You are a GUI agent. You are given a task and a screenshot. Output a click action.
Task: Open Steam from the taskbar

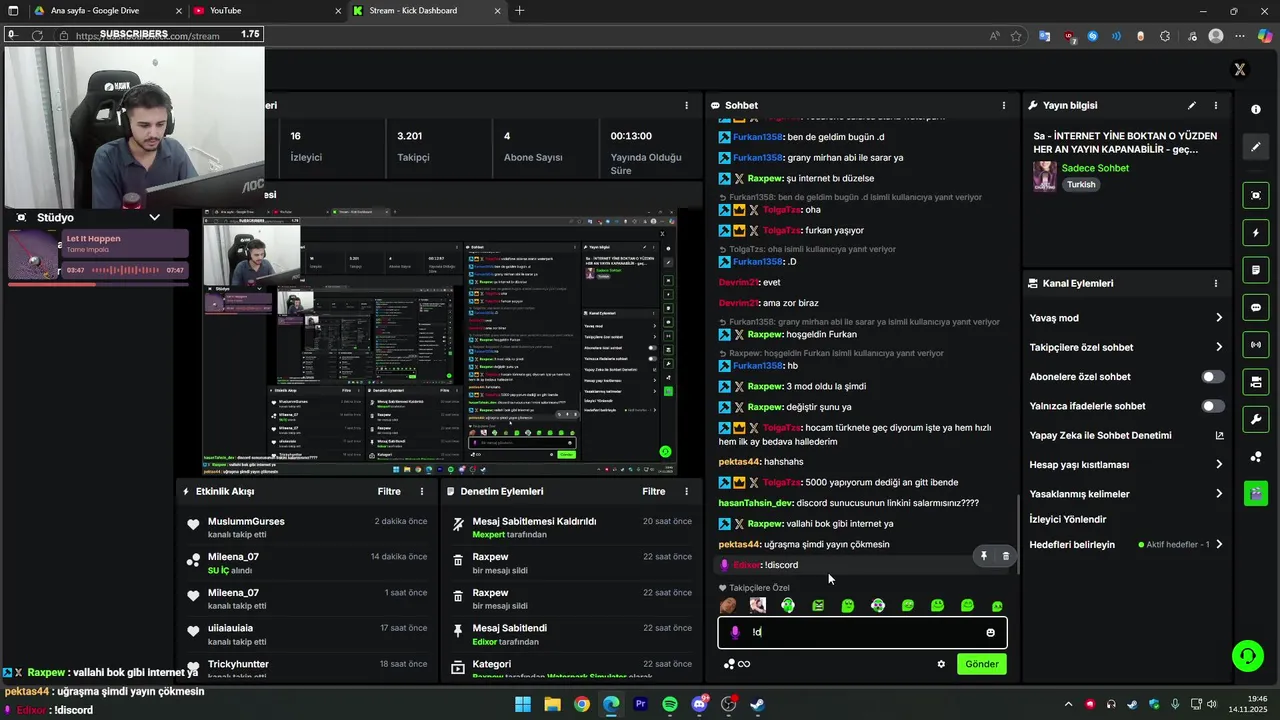[x=758, y=704]
